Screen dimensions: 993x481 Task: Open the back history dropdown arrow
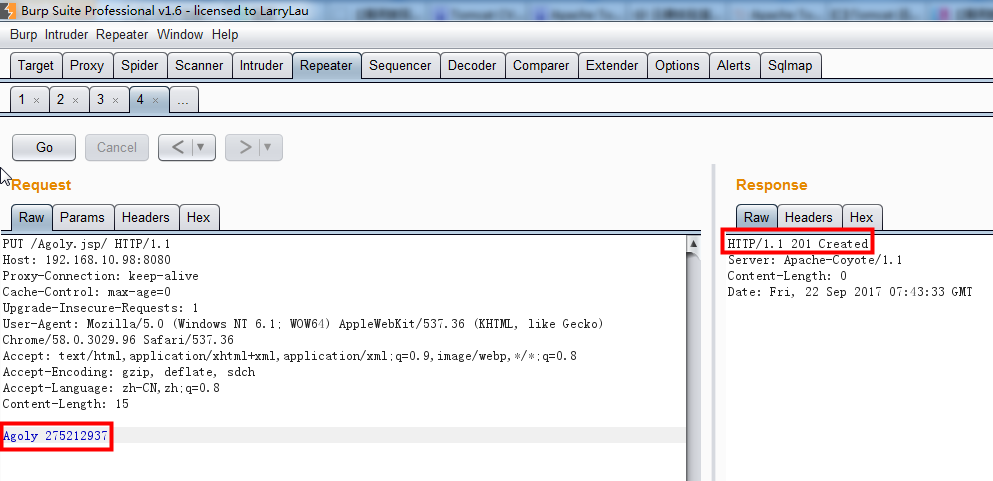(201, 147)
